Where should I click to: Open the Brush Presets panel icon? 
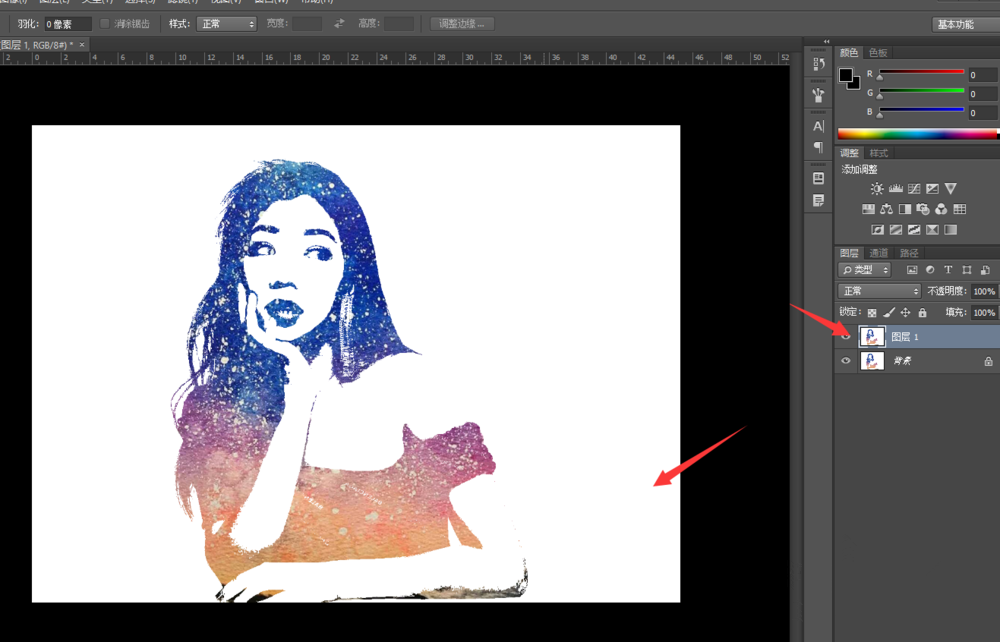click(818, 95)
